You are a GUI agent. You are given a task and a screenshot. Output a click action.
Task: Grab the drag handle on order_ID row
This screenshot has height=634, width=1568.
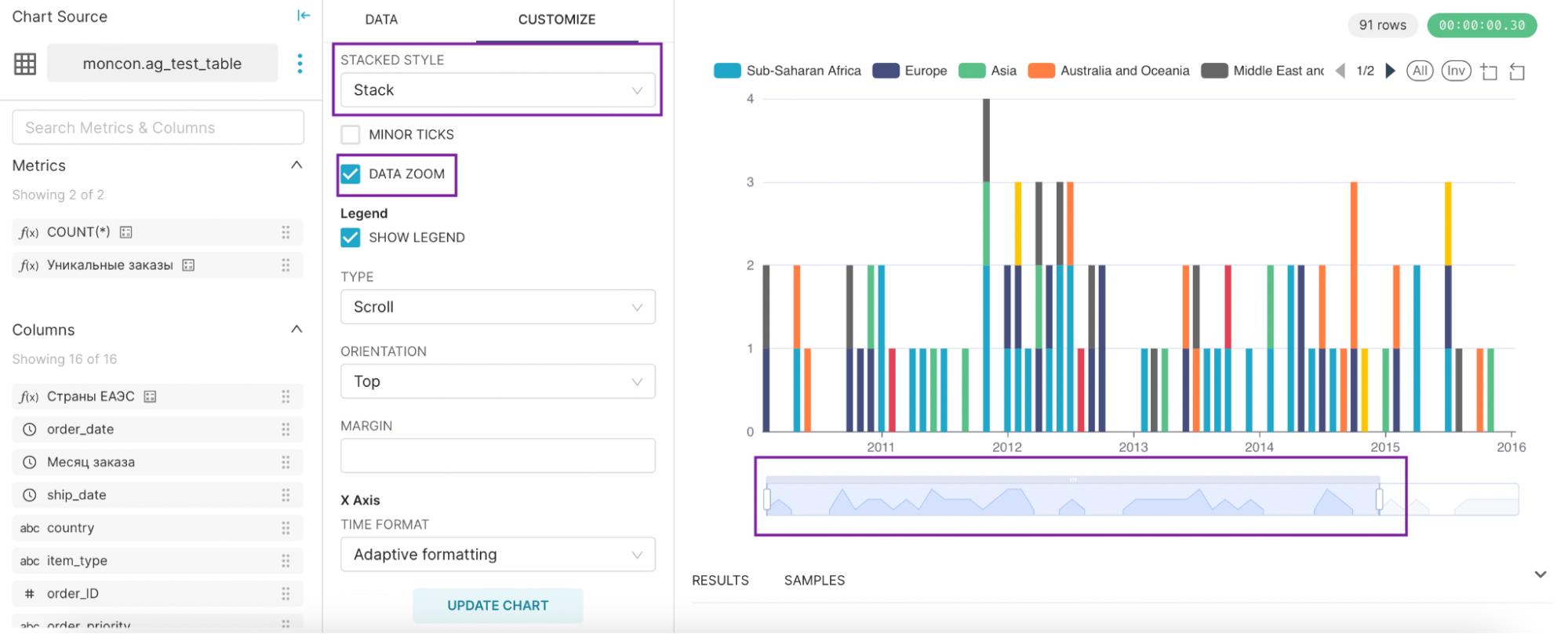286,594
